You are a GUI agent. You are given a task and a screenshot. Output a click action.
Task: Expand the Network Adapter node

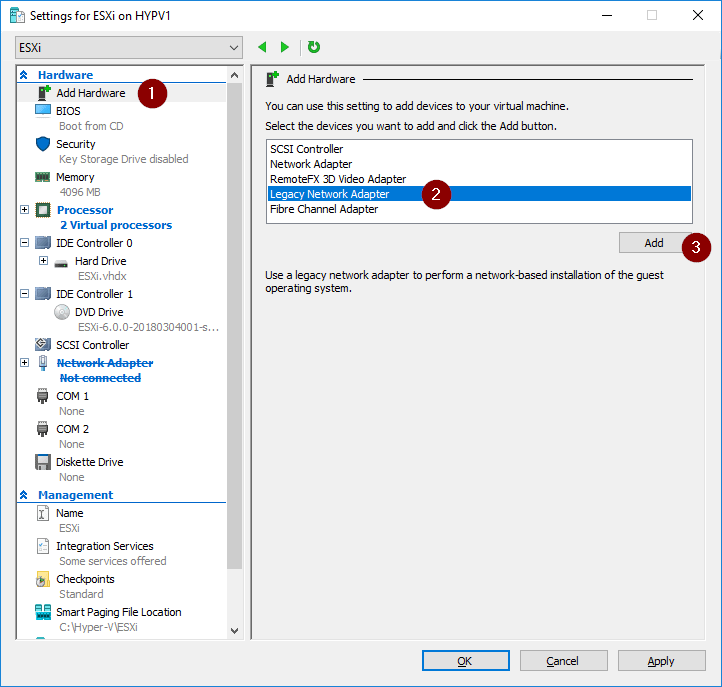pyautogui.click(x=24, y=362)
